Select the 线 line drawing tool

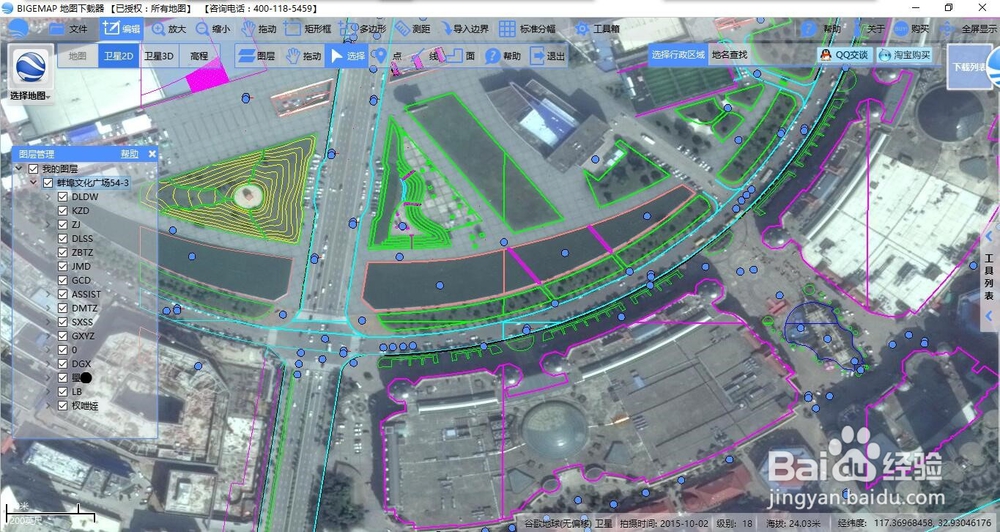click(425, 56)
